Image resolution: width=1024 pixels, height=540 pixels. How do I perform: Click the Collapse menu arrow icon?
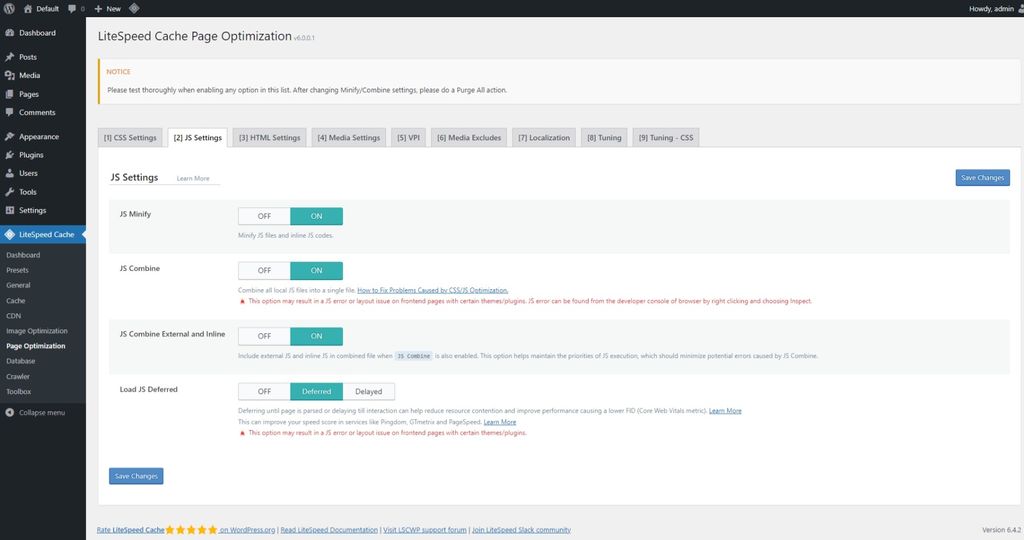tap(10, 413)
